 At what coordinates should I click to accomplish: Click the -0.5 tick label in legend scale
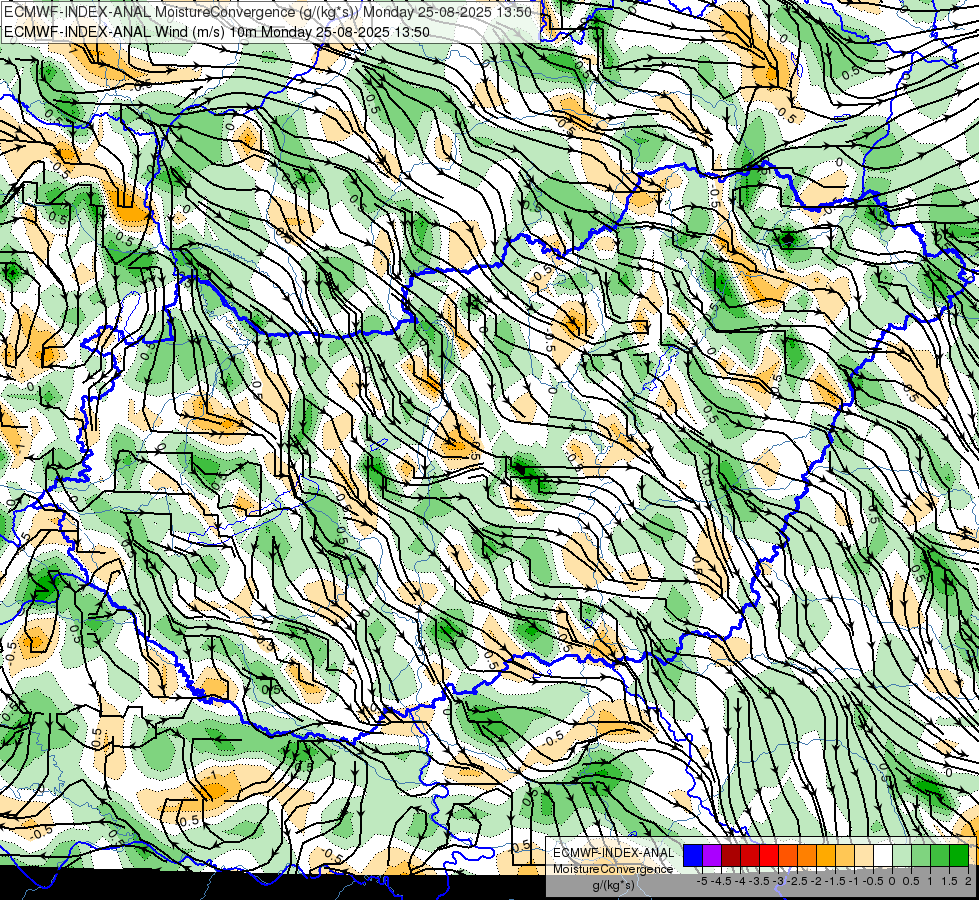coord(873,881)
